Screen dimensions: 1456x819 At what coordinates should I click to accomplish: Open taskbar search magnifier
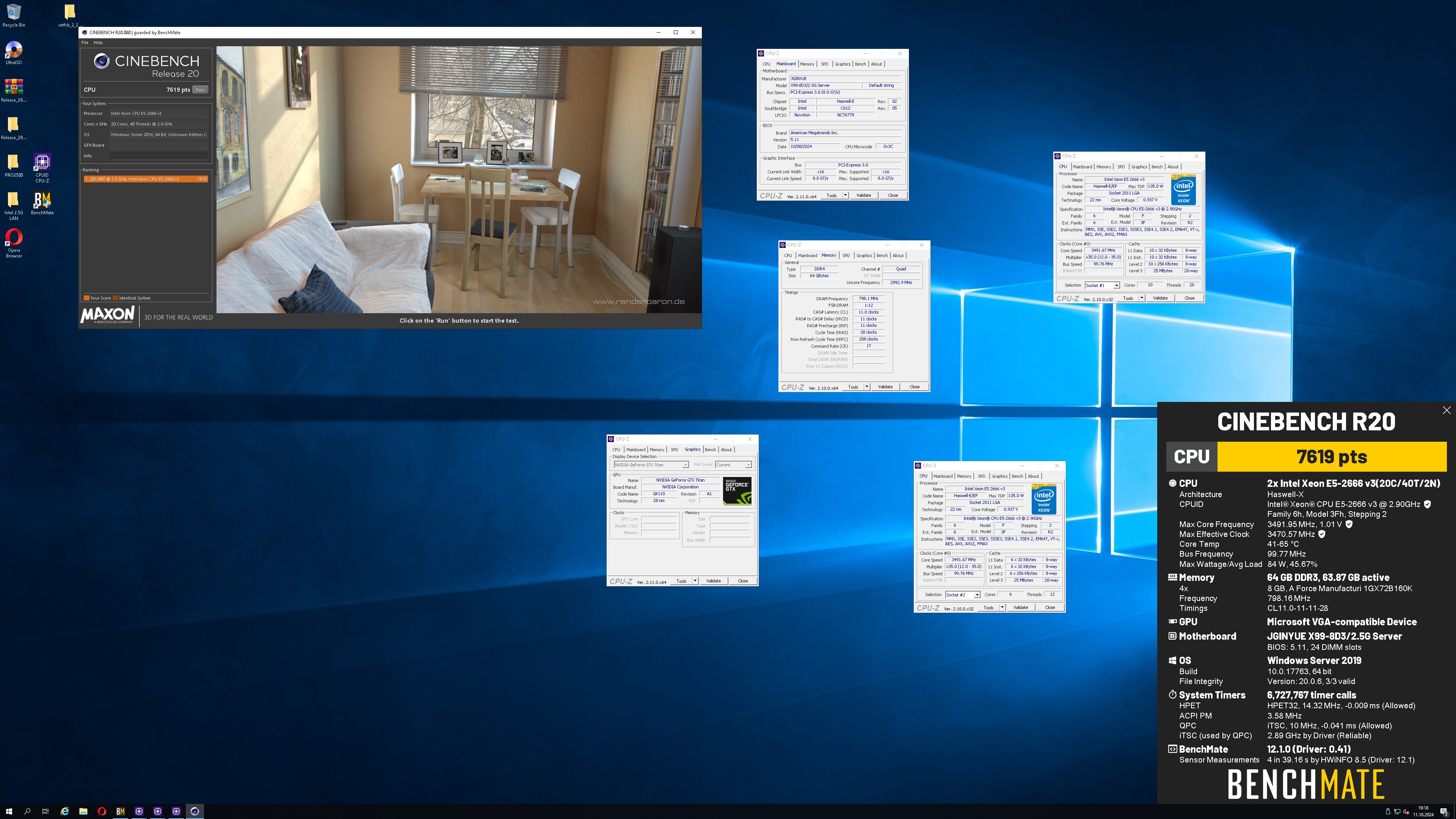click(x=27, y=811)
